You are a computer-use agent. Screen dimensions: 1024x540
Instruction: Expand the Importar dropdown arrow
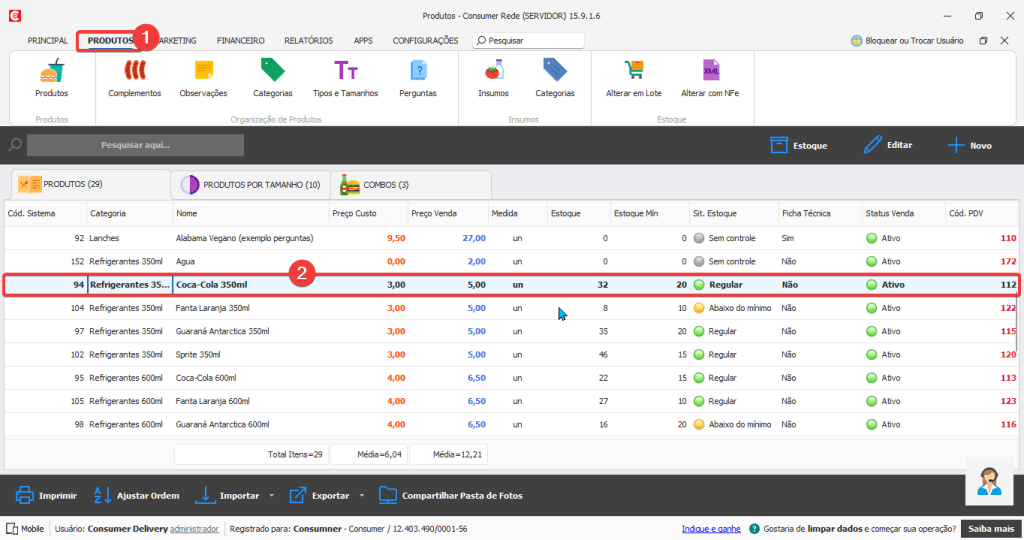(x=271, y=496)
